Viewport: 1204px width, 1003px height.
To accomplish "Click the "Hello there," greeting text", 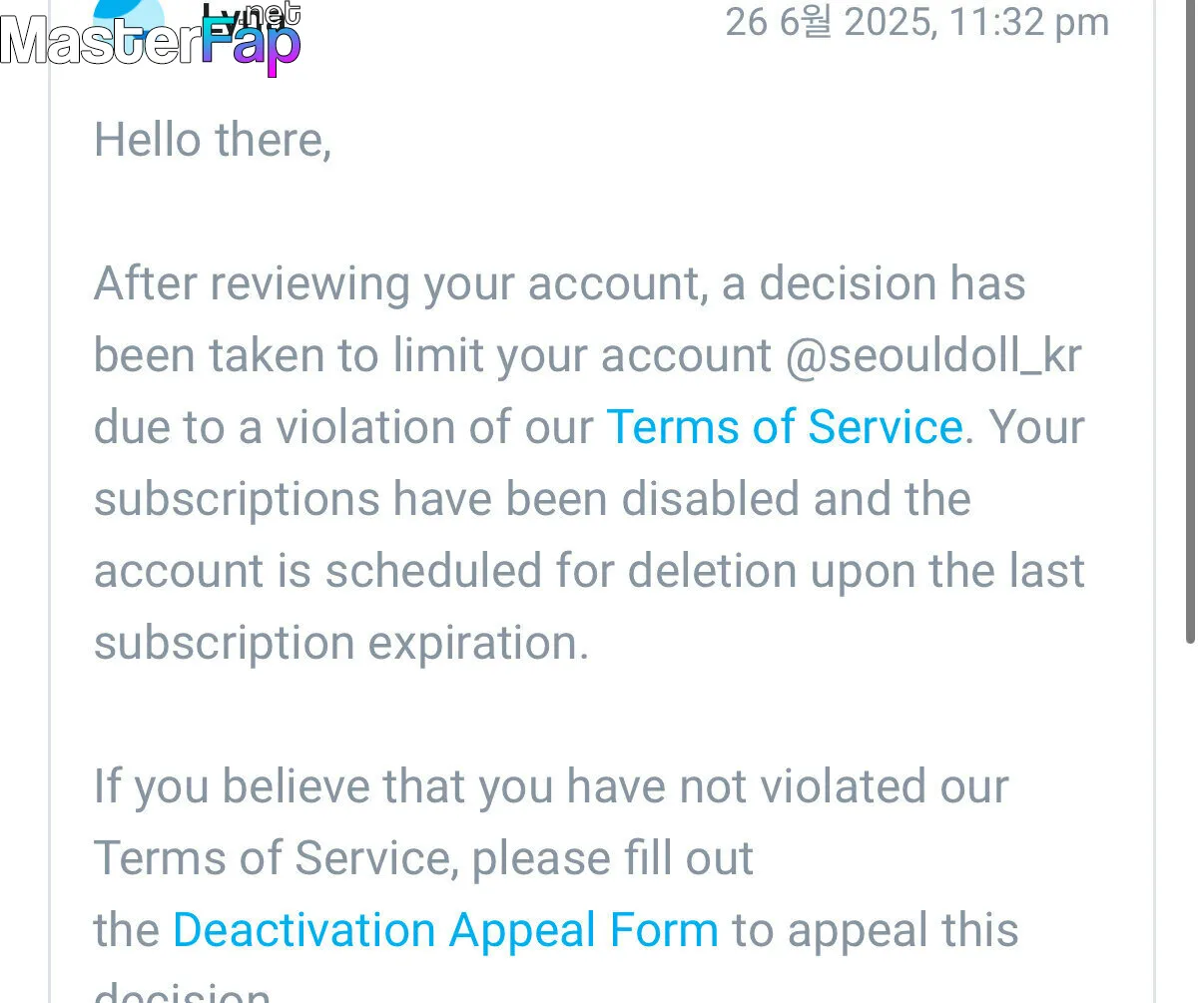I will (x=213, y=140).
